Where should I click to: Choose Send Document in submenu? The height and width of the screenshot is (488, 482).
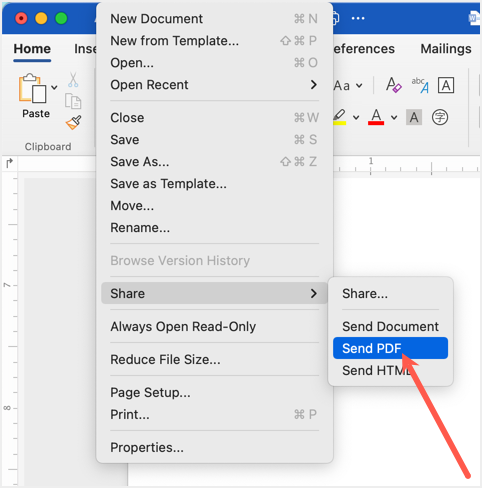click(x=390, y=326)
